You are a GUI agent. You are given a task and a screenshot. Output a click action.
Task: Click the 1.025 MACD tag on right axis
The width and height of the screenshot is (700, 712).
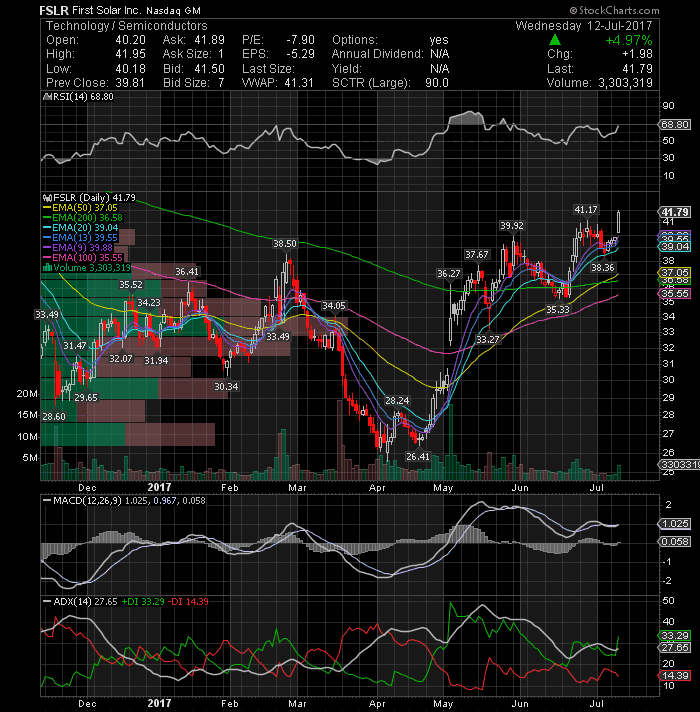[675, 524]
